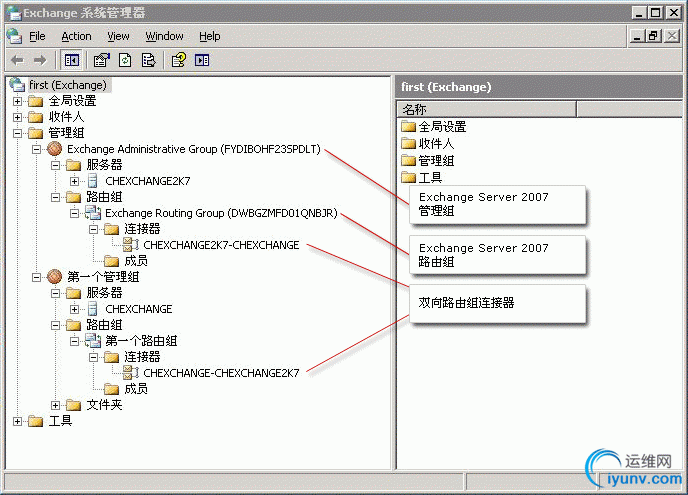The width and height of the screenshot is (688, 495).
Task: Collapse Exchange Administrative Group node
Action: pos(36,149)
